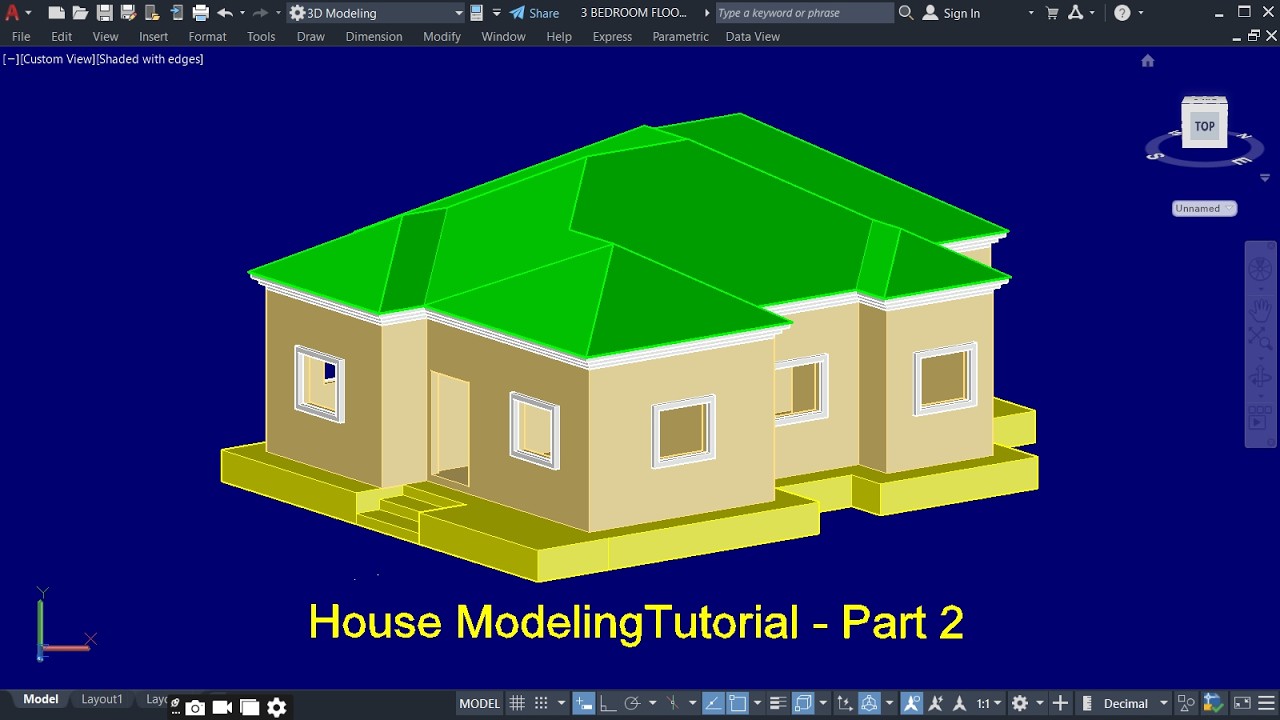The image size is (1280, 720).
Task: Toggle Lineweight display in status bar
Action: tap(778, 703)
